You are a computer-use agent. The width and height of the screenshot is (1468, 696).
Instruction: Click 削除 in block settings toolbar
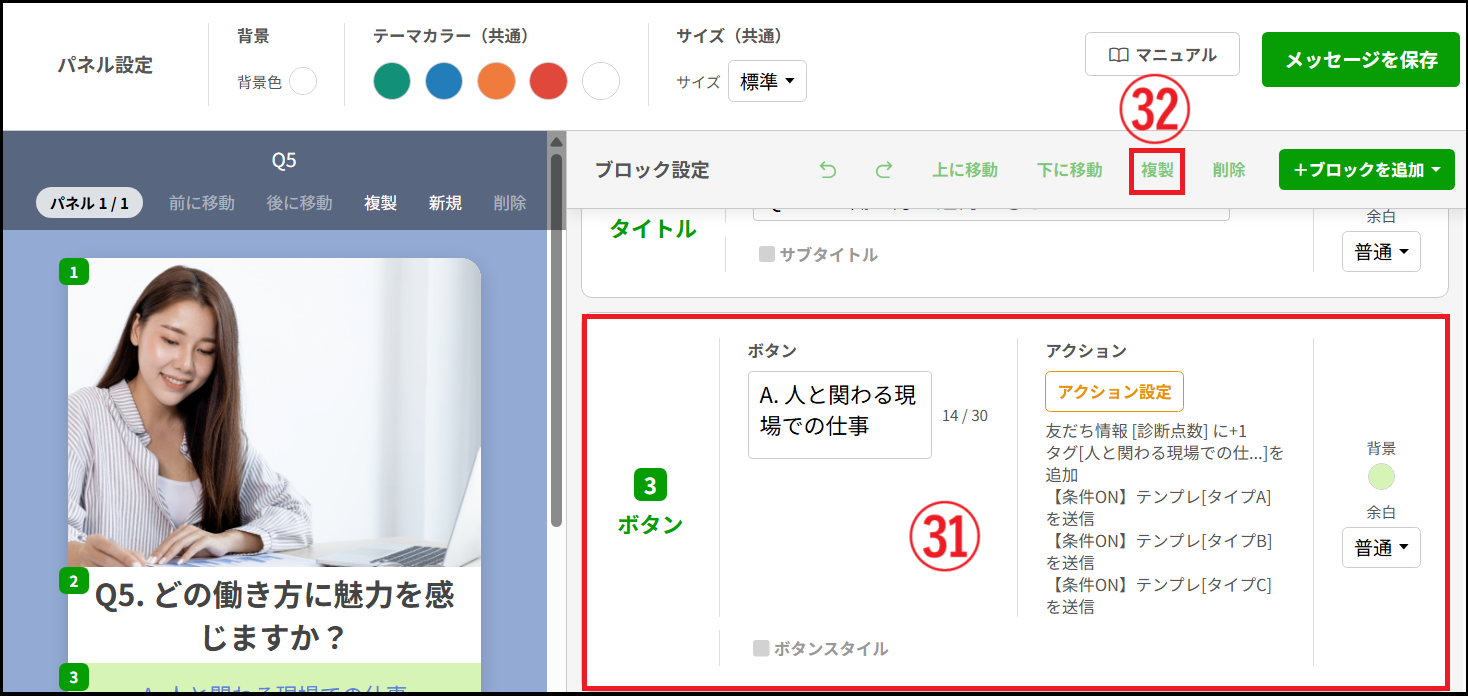coord(1229,170)
